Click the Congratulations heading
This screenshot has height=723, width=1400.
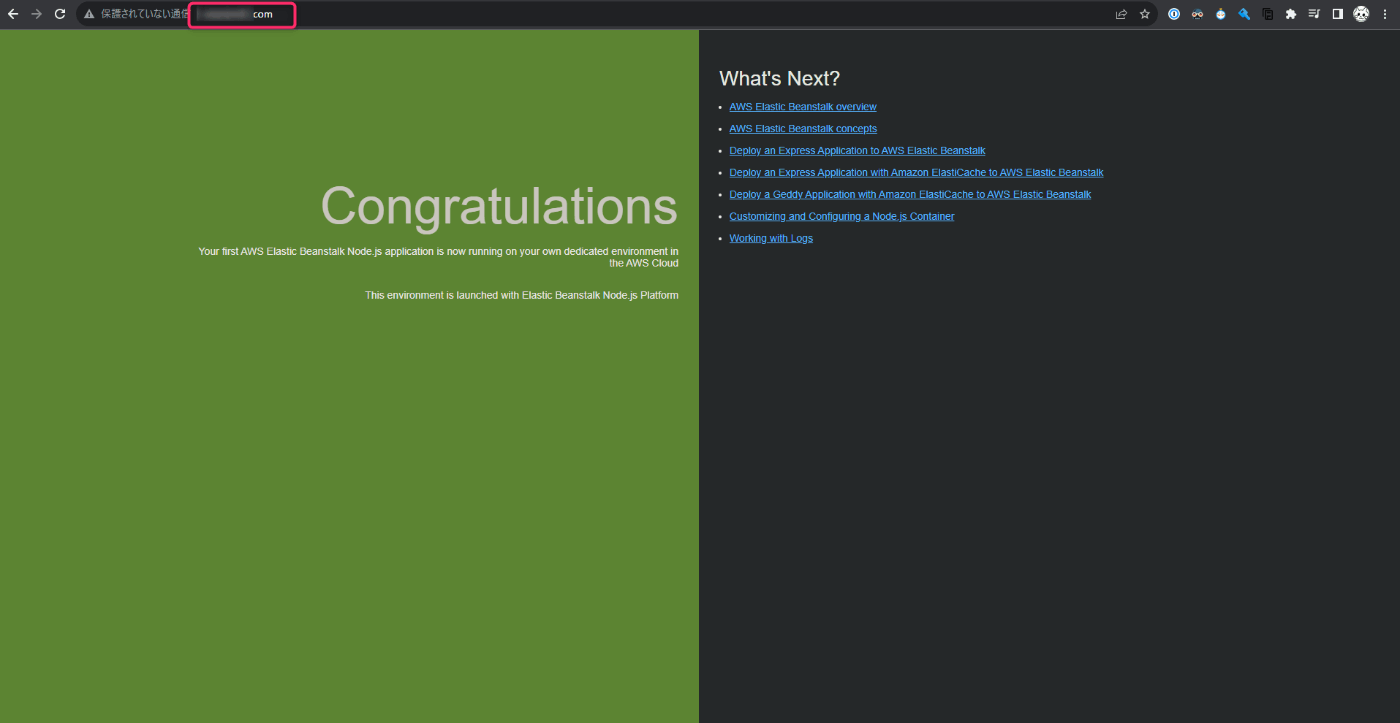pos(499,209)
